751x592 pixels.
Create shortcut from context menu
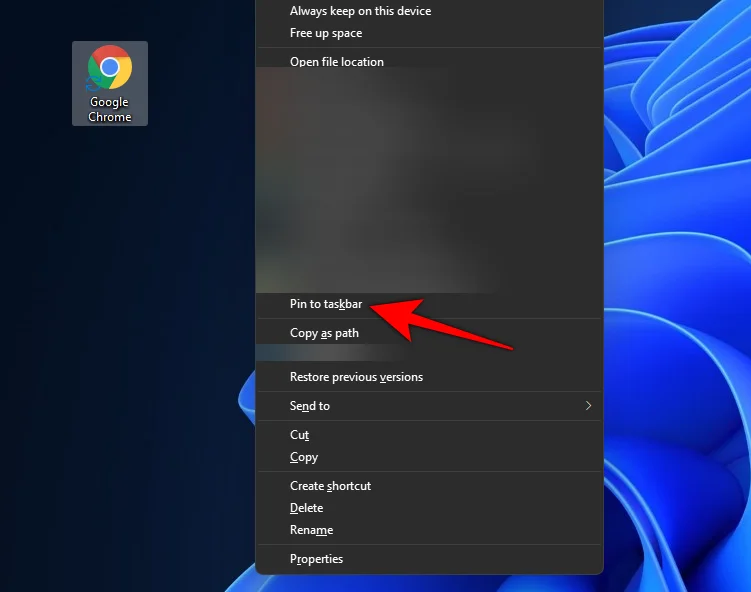pos(429,486)
